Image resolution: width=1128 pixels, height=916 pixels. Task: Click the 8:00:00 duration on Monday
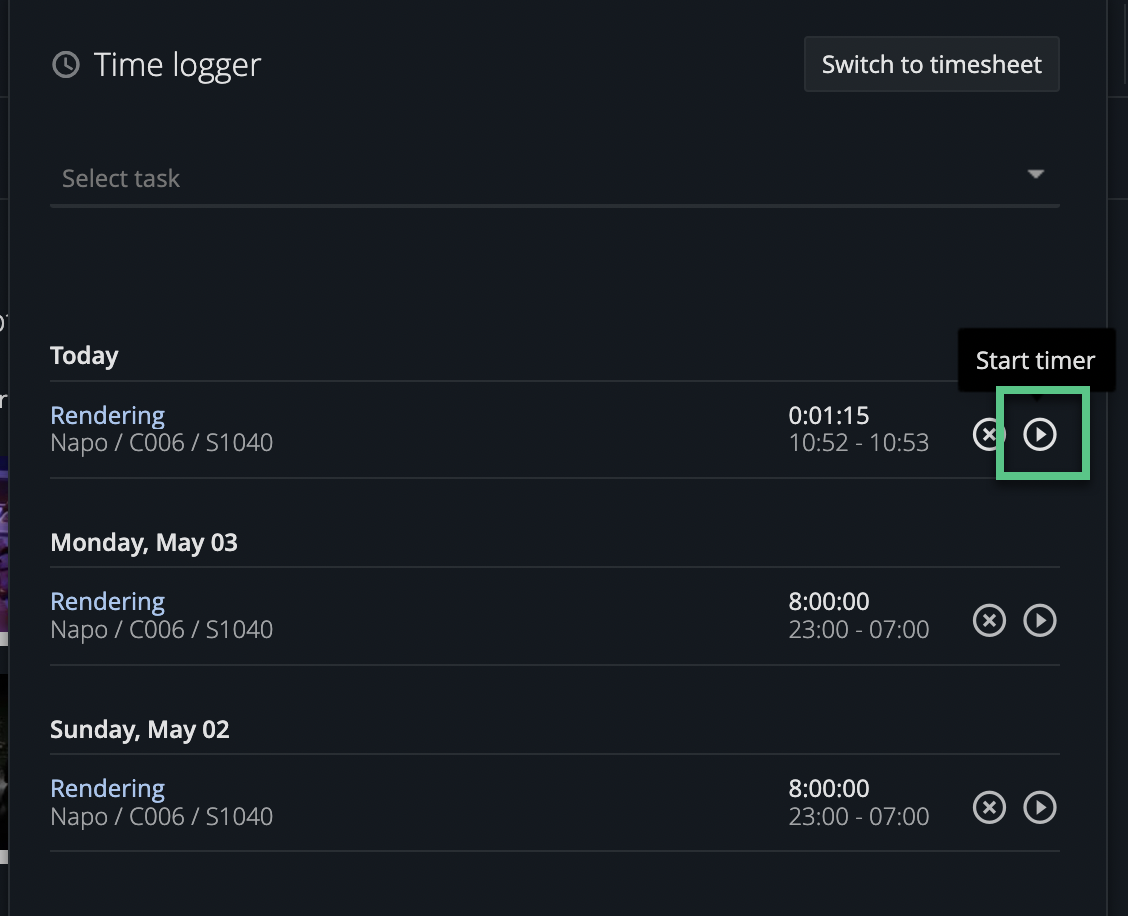[828, 601]
